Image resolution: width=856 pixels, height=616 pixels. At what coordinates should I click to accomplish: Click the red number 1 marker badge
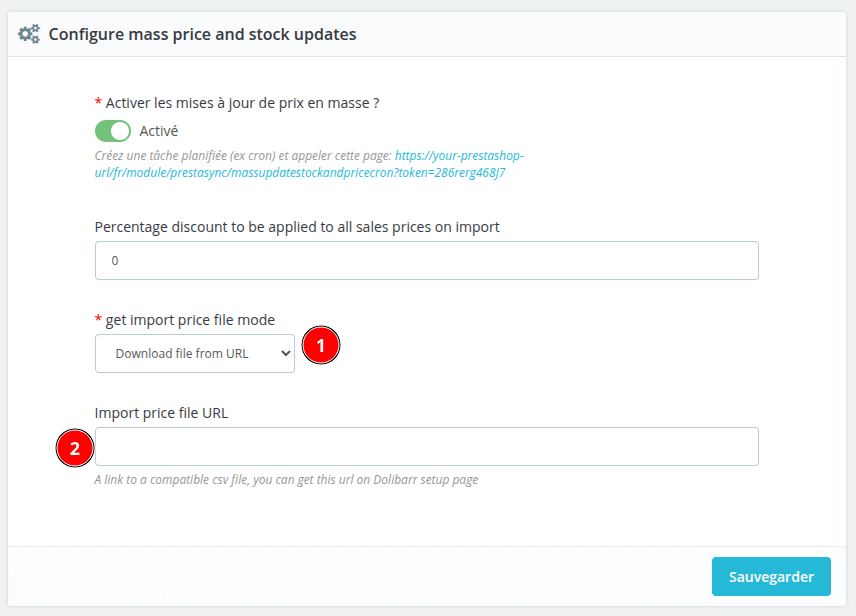click(321, 347)
